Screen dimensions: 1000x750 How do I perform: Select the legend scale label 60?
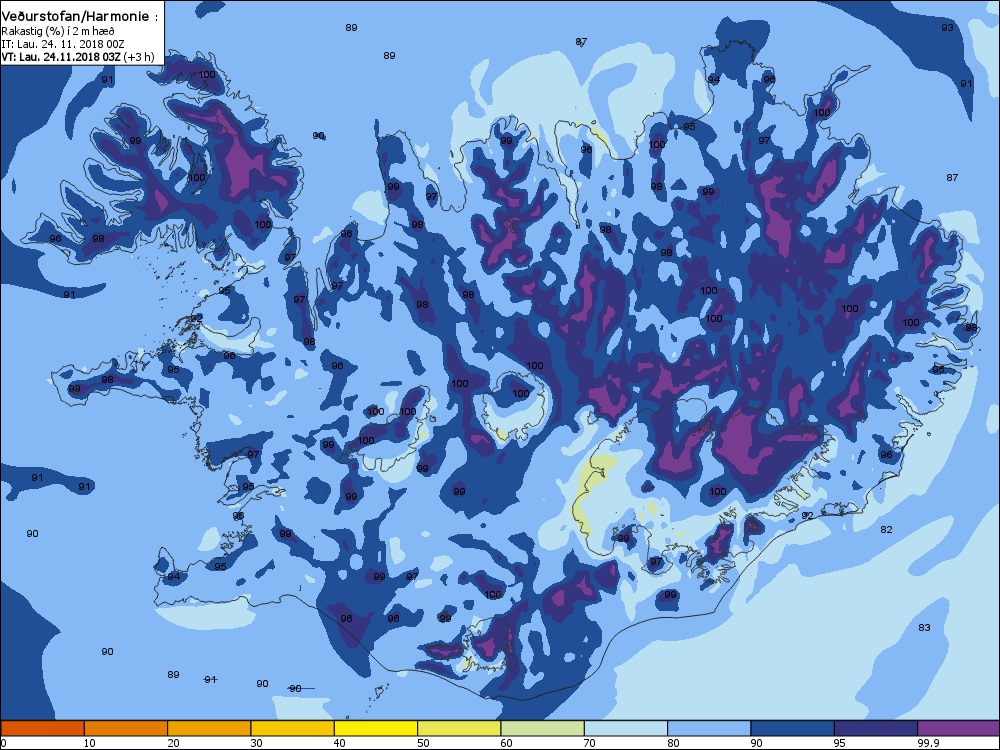tap(506, 743)
